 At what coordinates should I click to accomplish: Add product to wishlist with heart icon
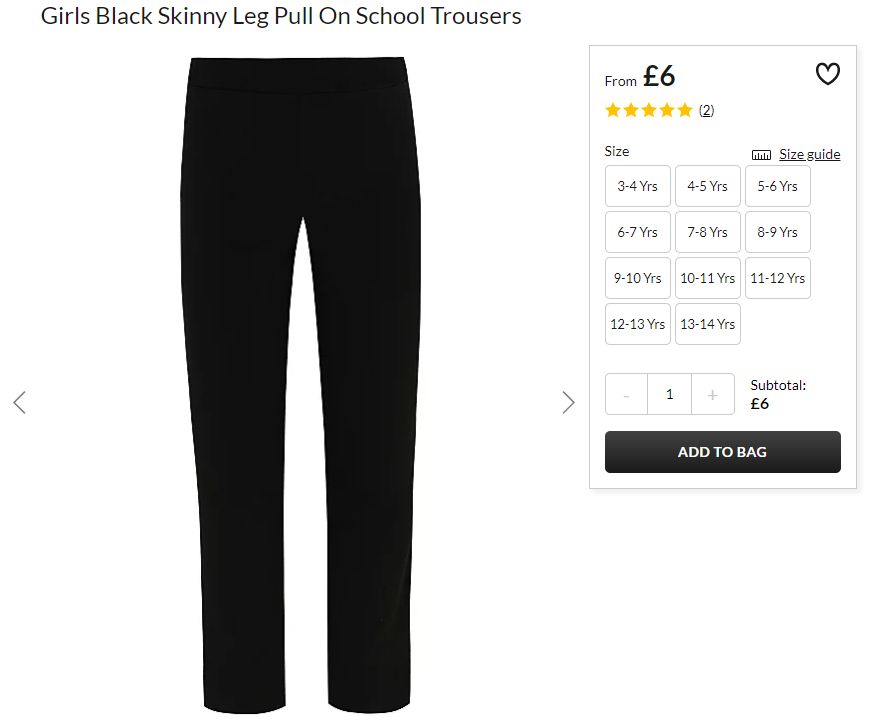tap(827, 74)
